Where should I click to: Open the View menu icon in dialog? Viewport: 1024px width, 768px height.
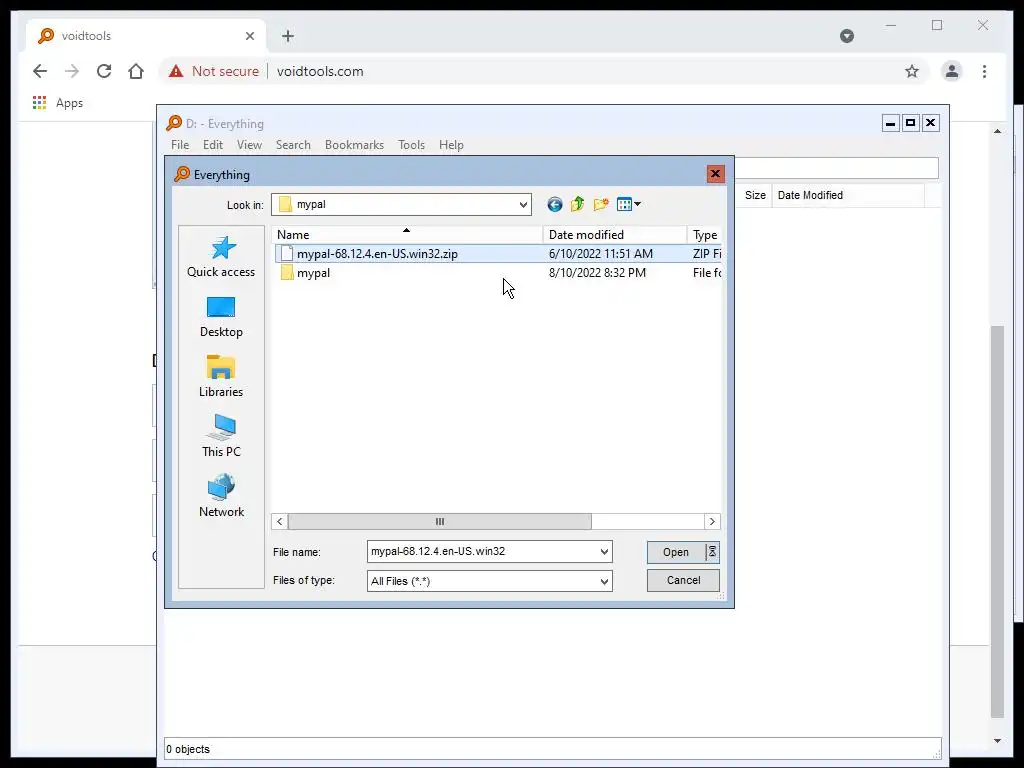(629, 204)
